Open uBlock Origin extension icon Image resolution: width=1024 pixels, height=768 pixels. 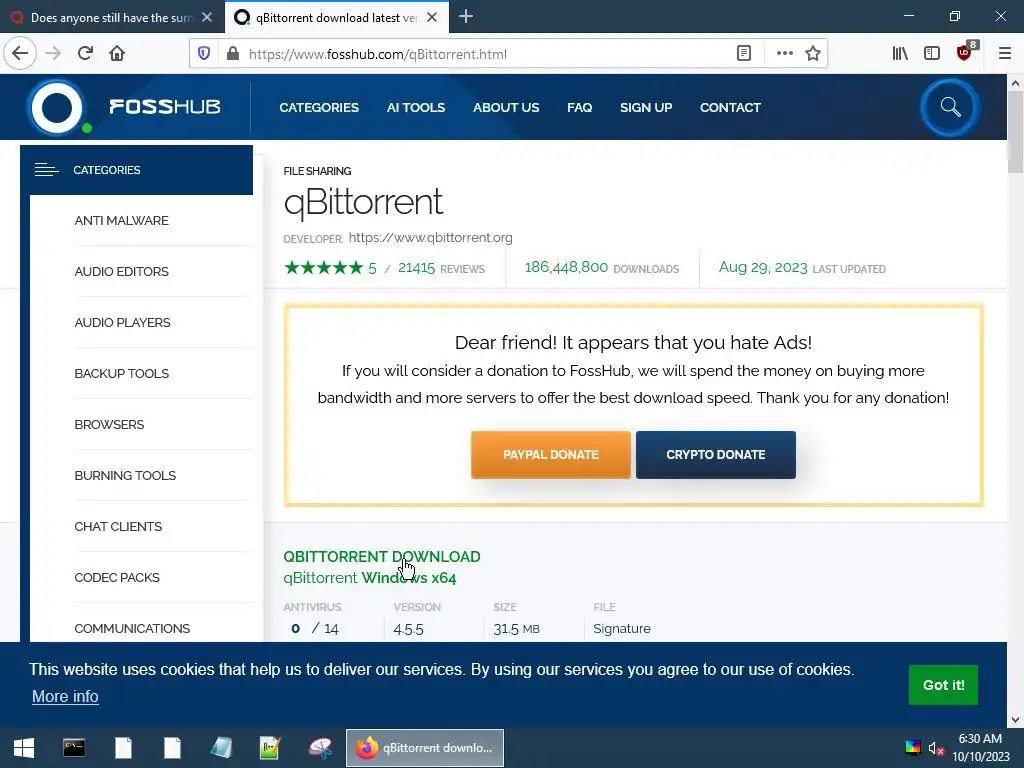coord(965,52)
